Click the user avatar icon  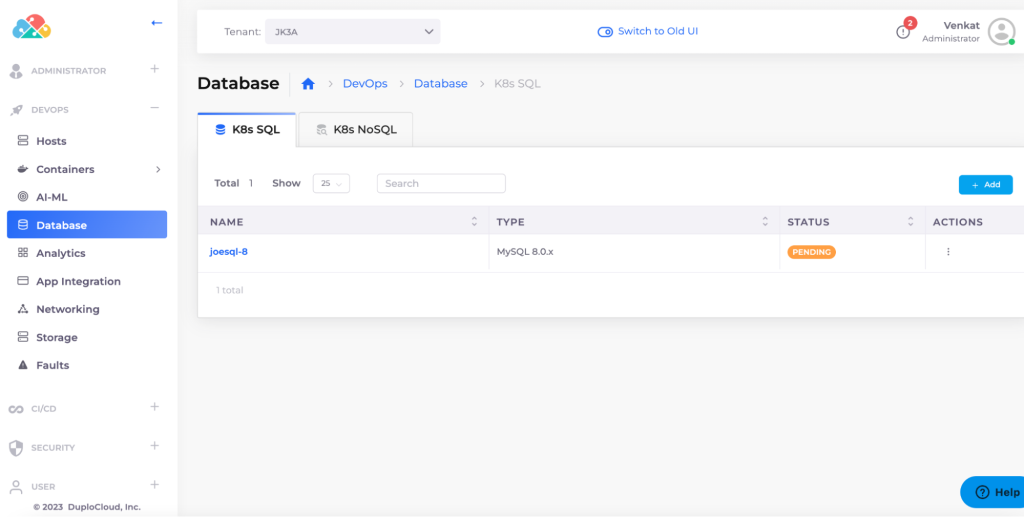tap(1001, 32)
